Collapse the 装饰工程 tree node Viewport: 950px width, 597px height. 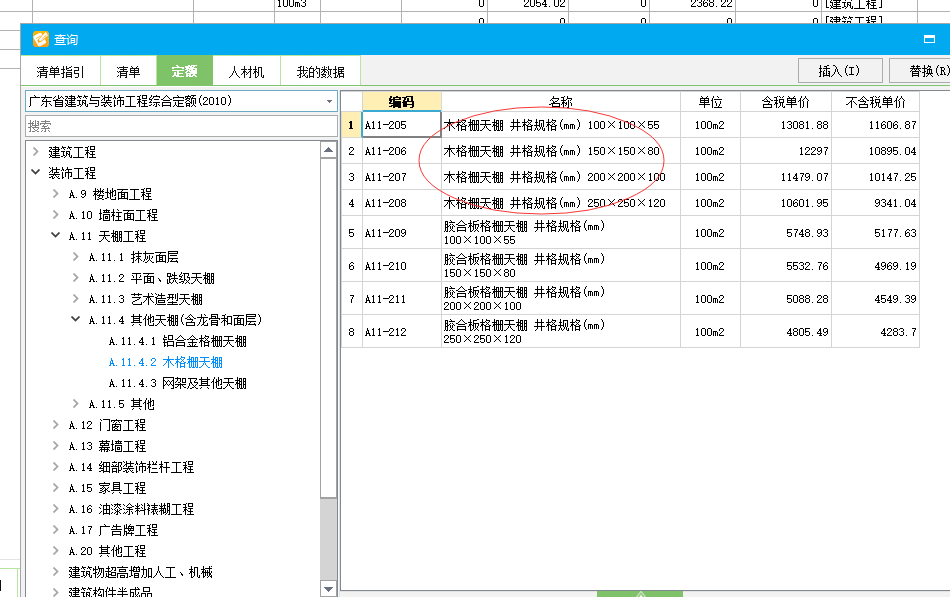36,173
